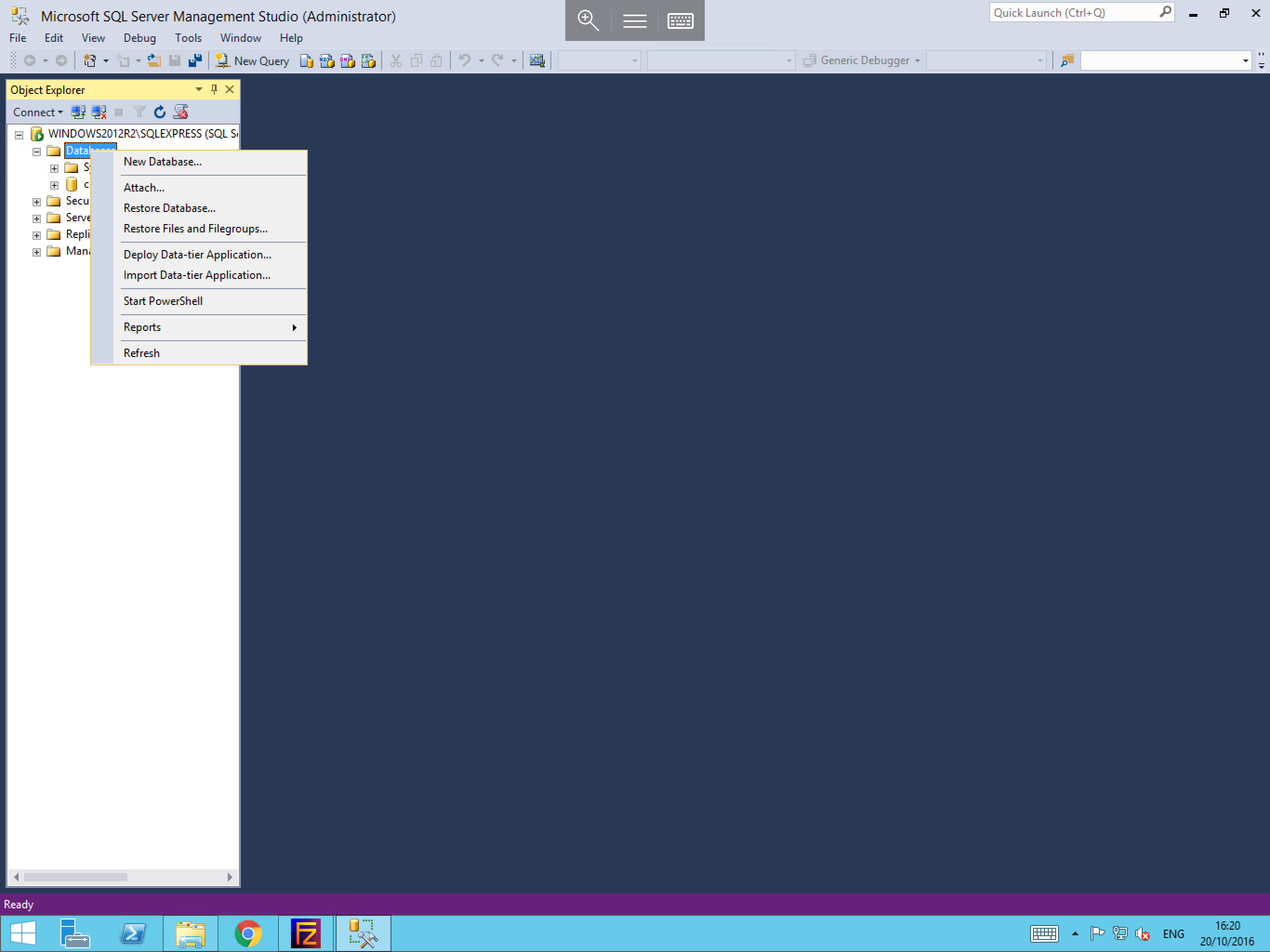Open the Reports submenu
The height and width of the screenshot is (952, 1270).
pos(198,327)
